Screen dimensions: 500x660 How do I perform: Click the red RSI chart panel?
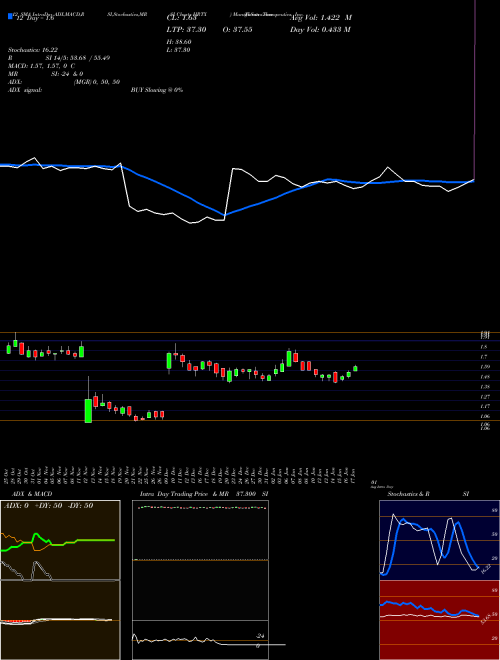(x=439, y=620)
